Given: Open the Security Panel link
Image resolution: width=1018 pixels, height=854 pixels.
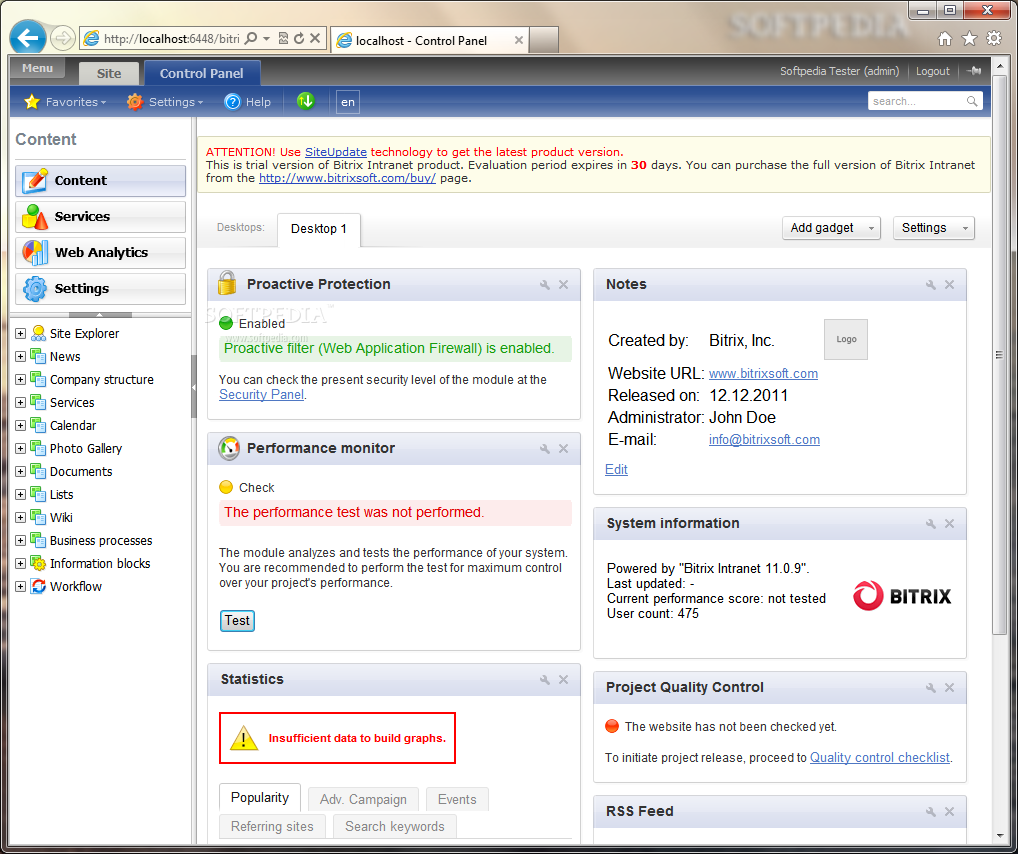Looking at the screenshot, I should 262,394.
